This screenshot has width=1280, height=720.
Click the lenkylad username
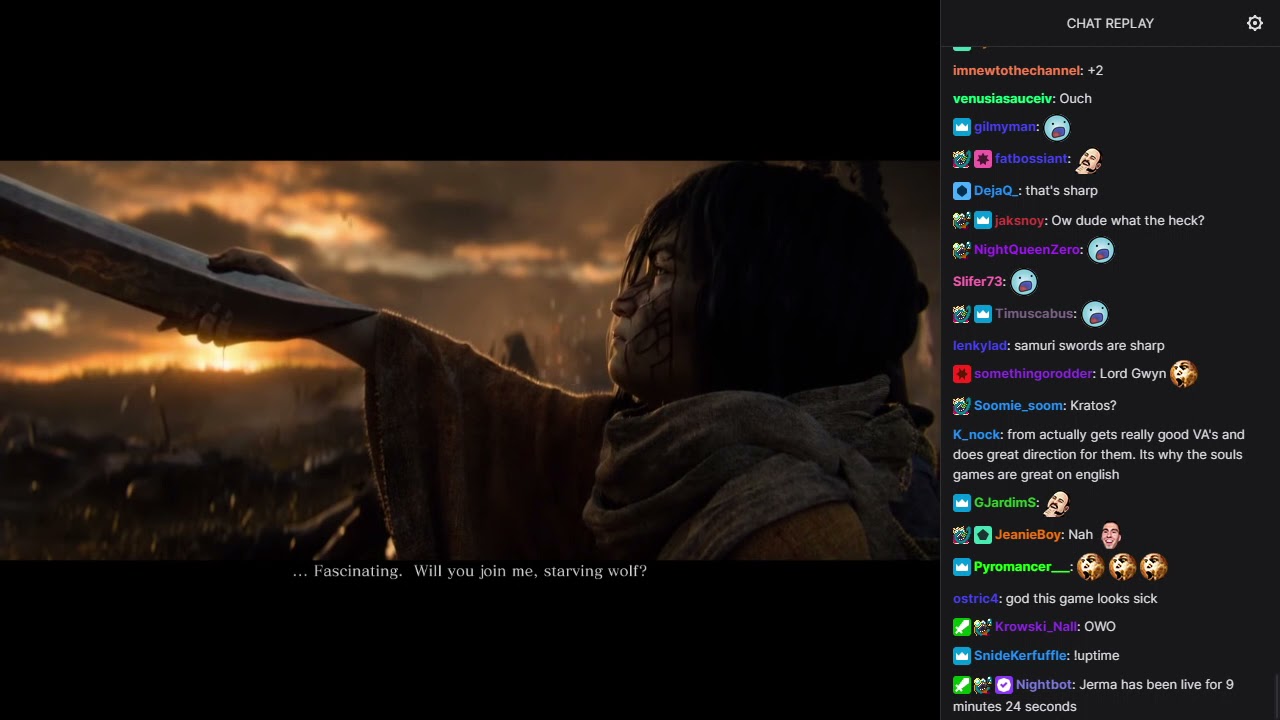click(980, 346)
